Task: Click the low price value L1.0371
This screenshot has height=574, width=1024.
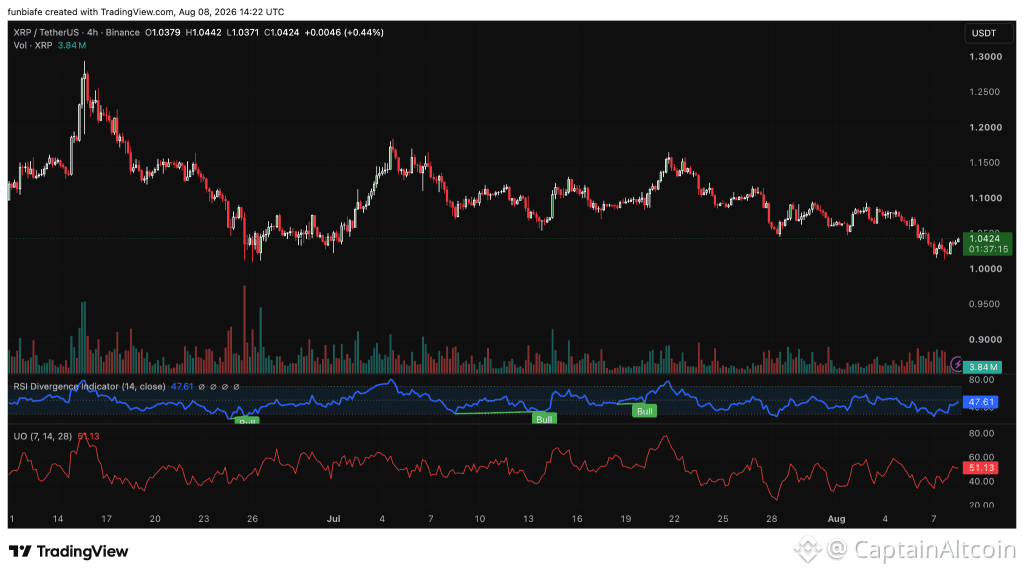Action: pyautogui.click(x=243, y=32)
